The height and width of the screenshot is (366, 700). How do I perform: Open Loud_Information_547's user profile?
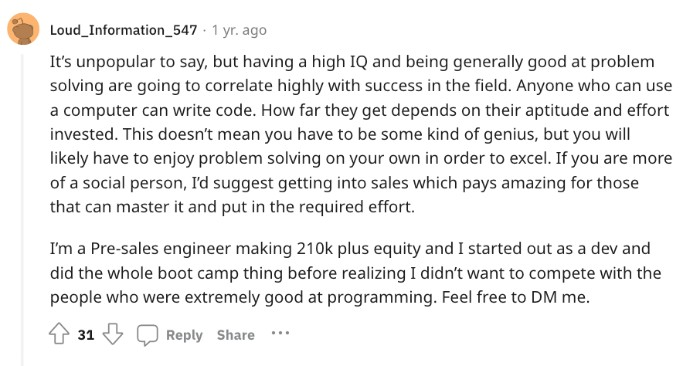click(123, 30)
